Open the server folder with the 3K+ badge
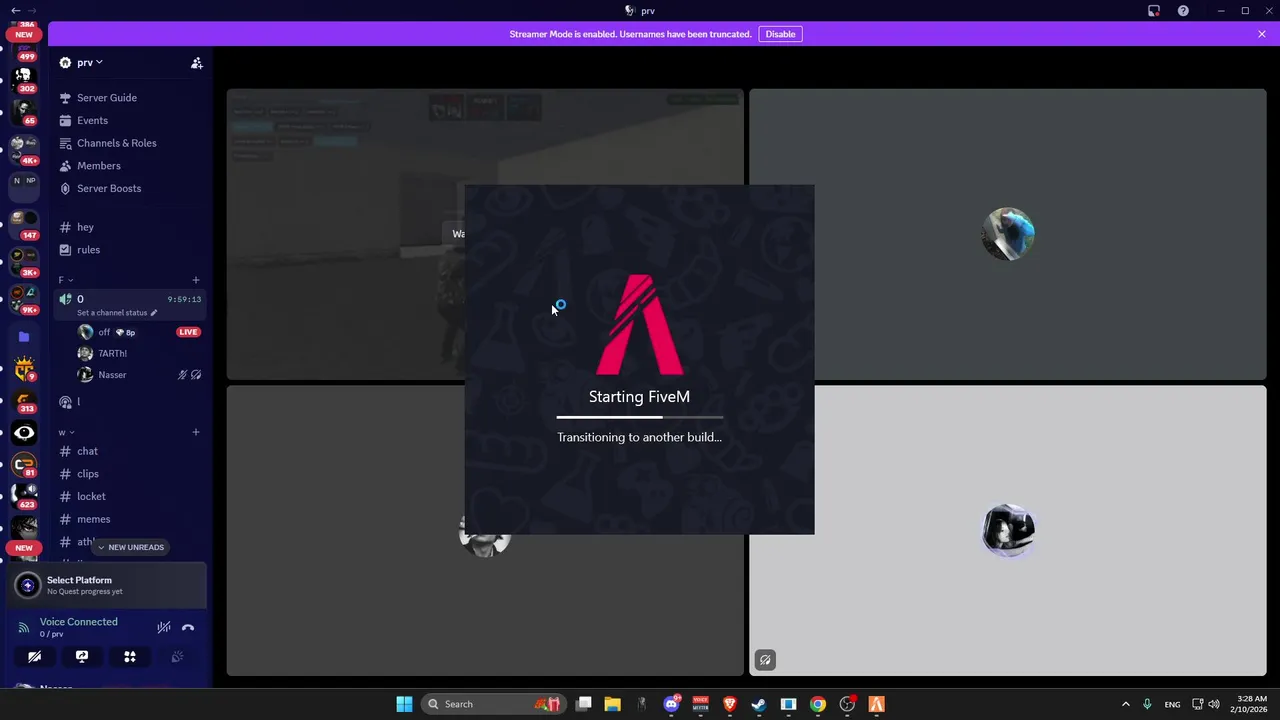This screenshot has height=720, width=1280. pyautogui.click(x=24, y=262)
